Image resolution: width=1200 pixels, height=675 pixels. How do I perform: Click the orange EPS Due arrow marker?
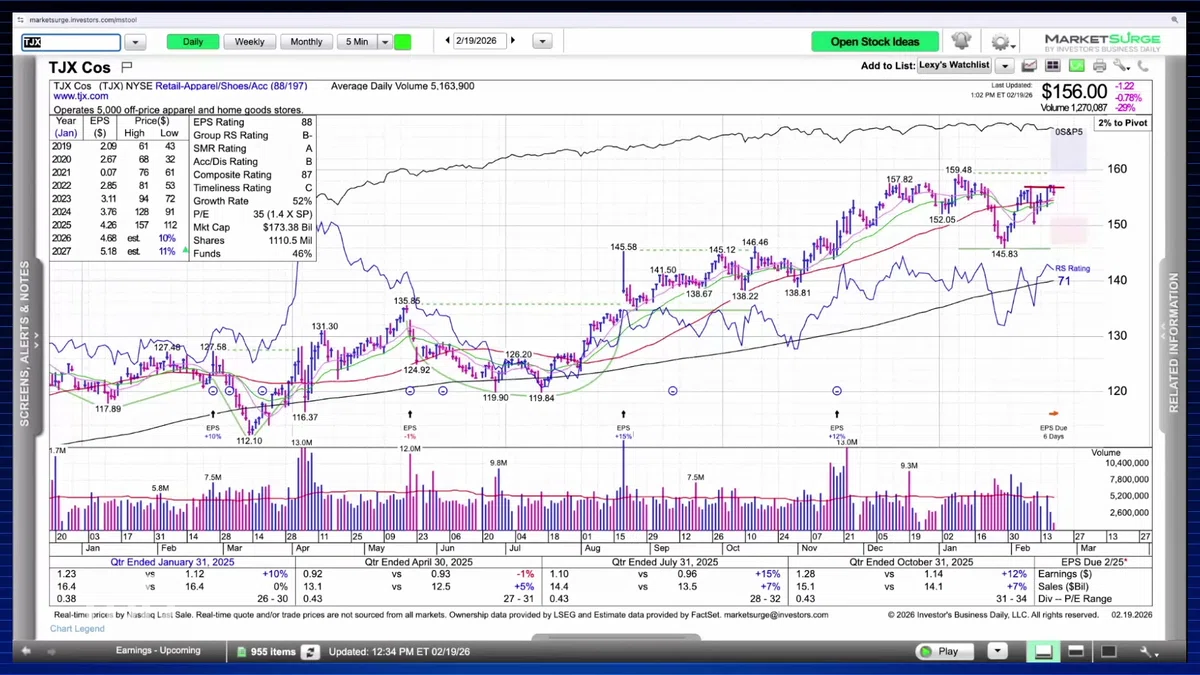click(x=1053, y=413)
